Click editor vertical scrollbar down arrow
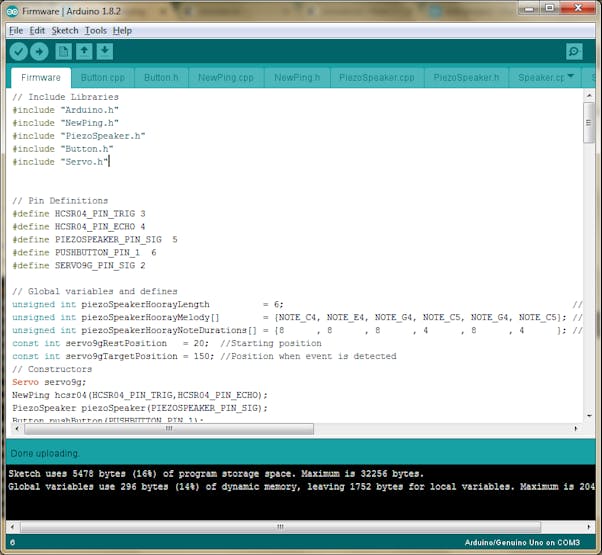 click(589, 416)
